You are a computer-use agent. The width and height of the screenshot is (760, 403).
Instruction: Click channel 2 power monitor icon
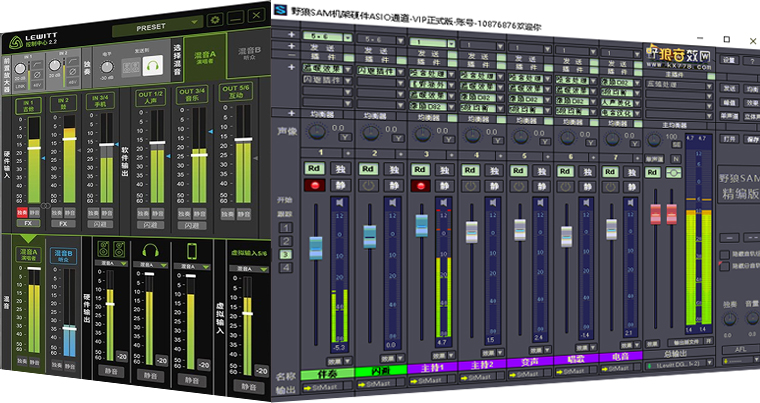coord(368,185)
